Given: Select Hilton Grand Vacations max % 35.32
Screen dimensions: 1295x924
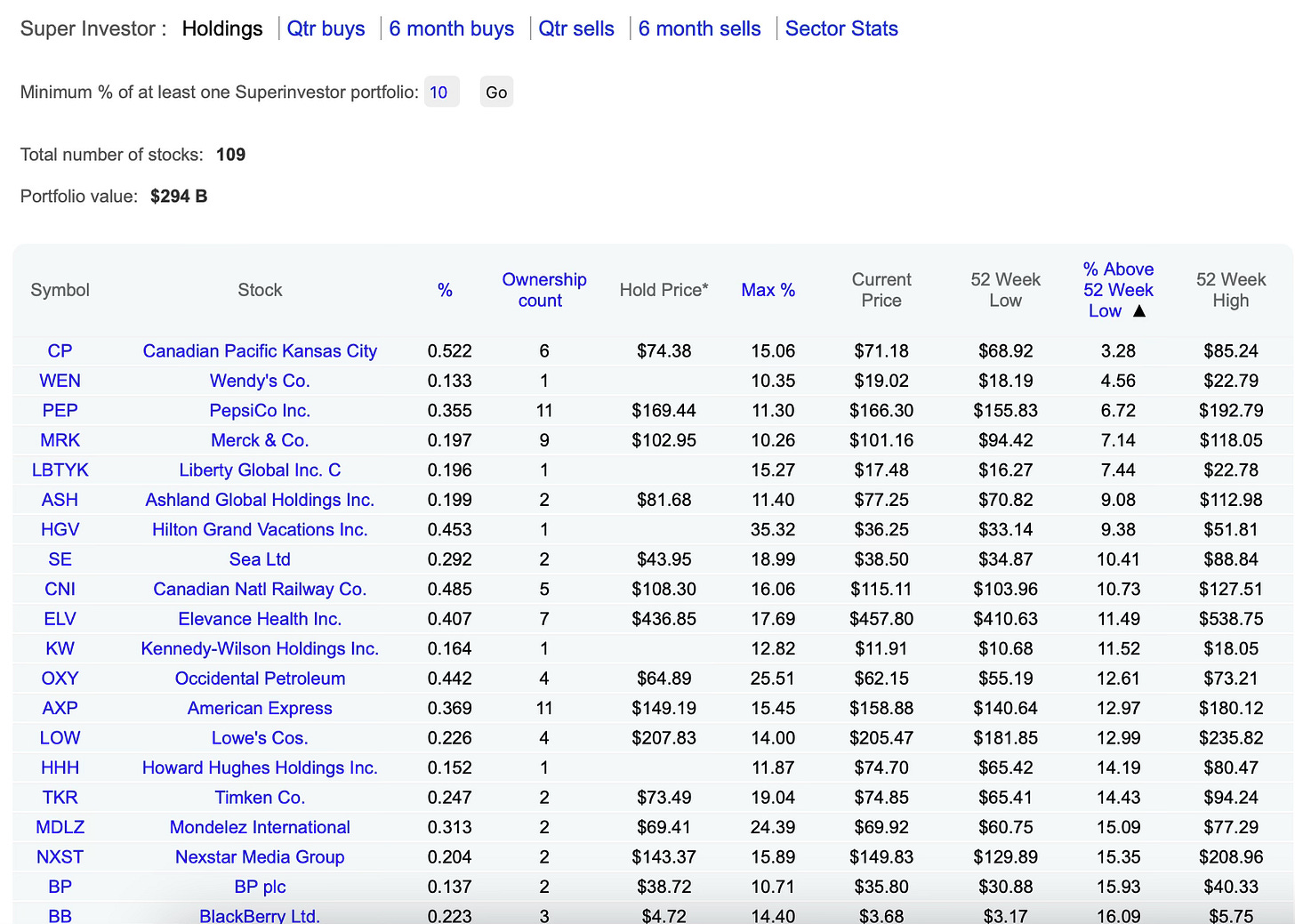Looking at the screenshot, I should pyautogui.click(x=772, y=529).
